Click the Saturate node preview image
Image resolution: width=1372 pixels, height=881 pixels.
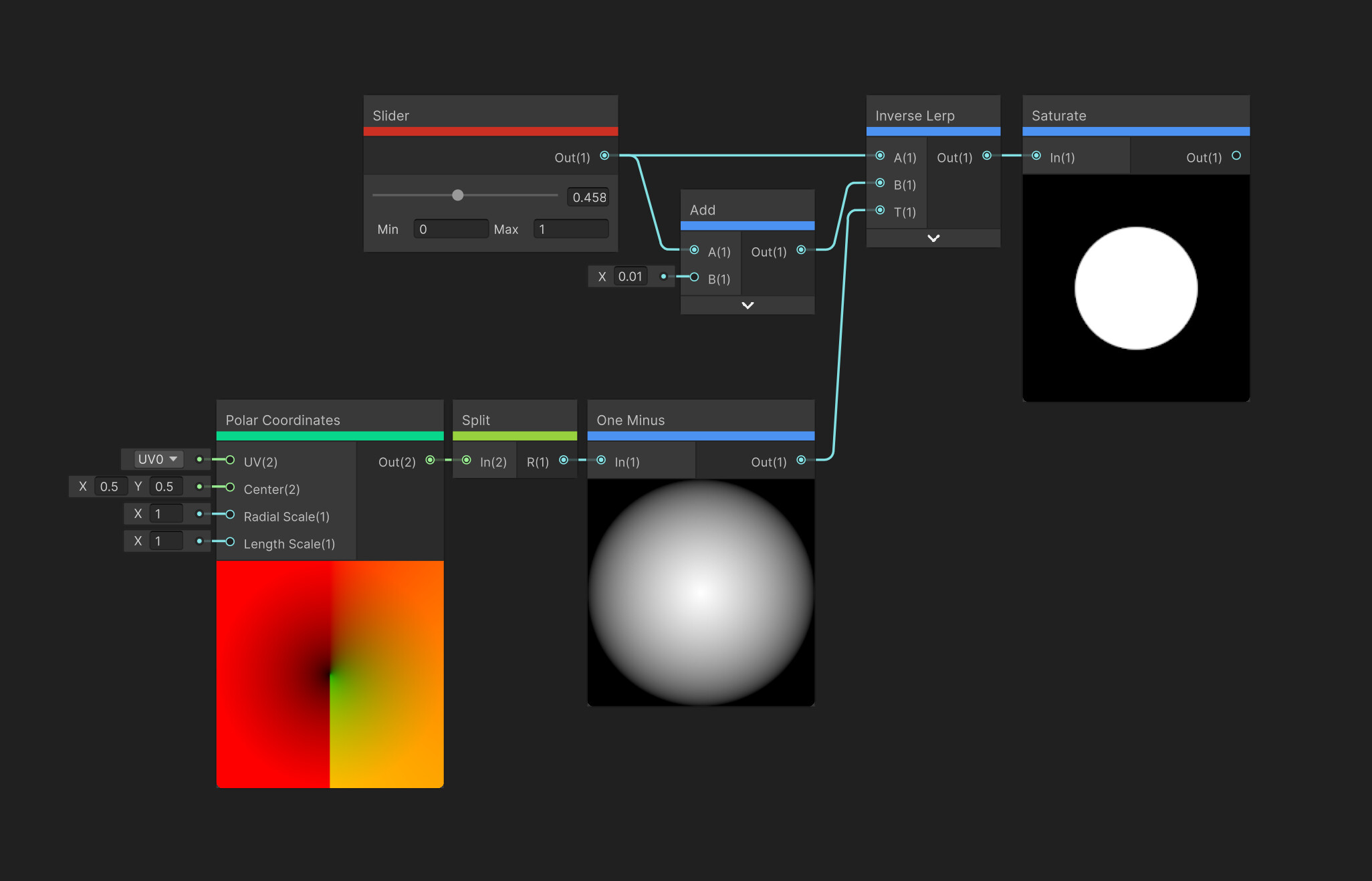tap(1135, 287)
